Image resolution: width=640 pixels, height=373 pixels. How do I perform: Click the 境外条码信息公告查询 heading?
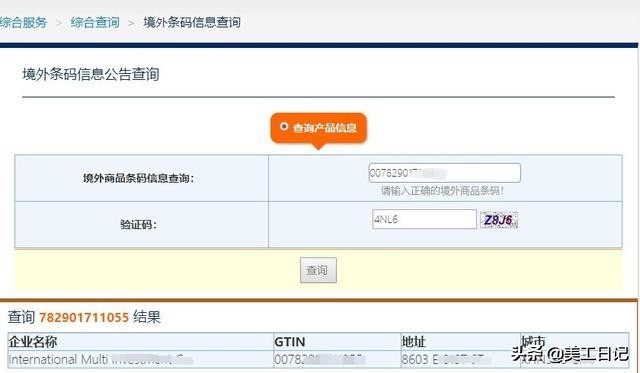click(x=91, y=74)
